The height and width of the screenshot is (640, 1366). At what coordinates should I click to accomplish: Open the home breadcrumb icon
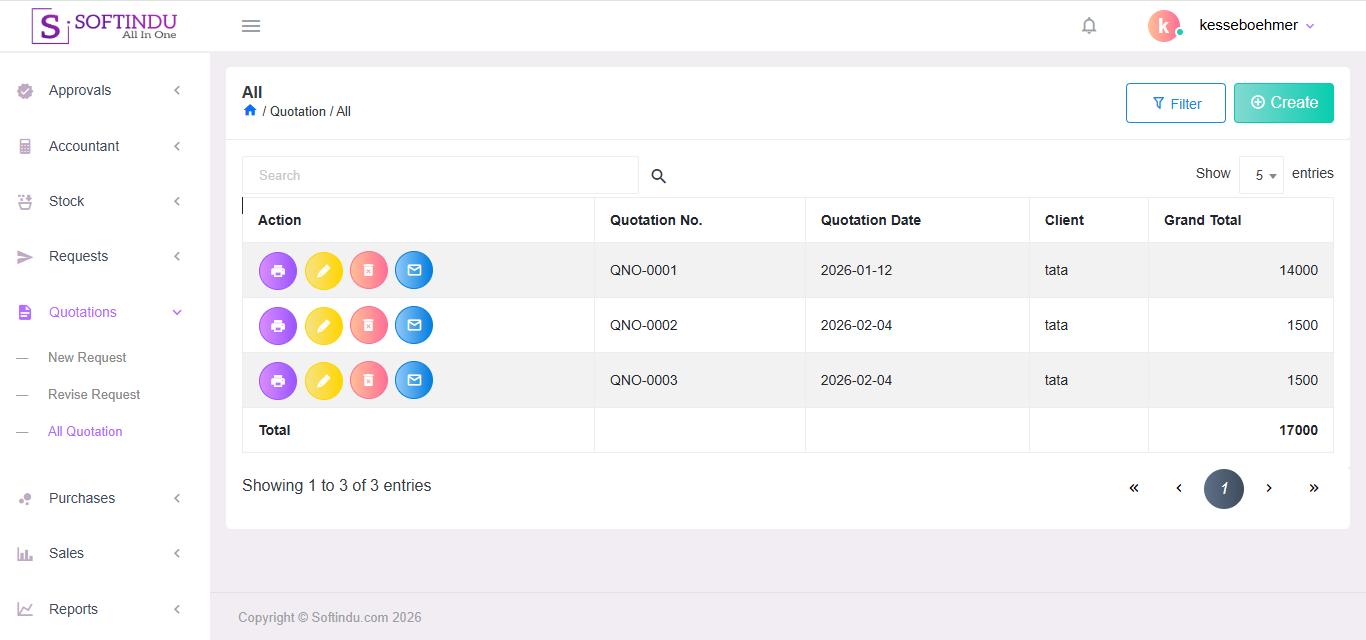[249, 110]
